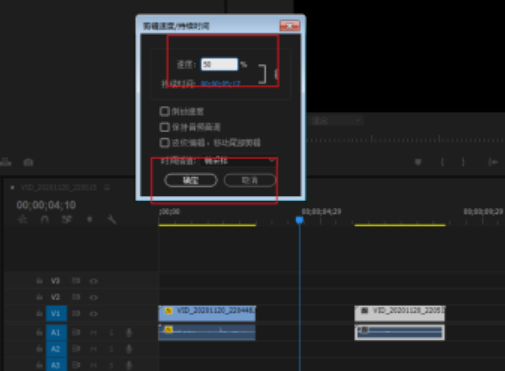This screenshot has width=505, height=371.
Task: Select the second white-highlighted video clip on V1
Action: point(400,314)
